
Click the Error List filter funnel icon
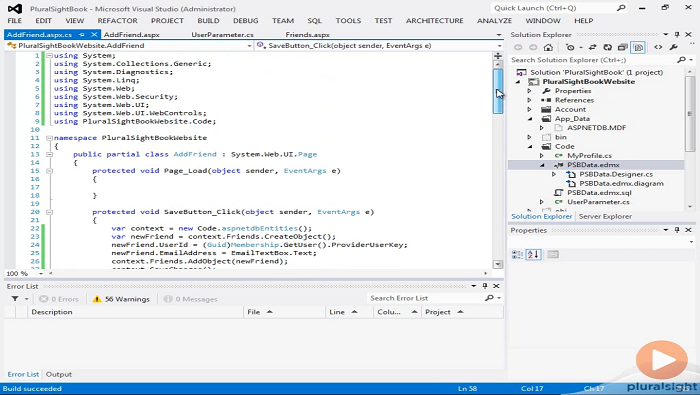click(x=15, y=299)
